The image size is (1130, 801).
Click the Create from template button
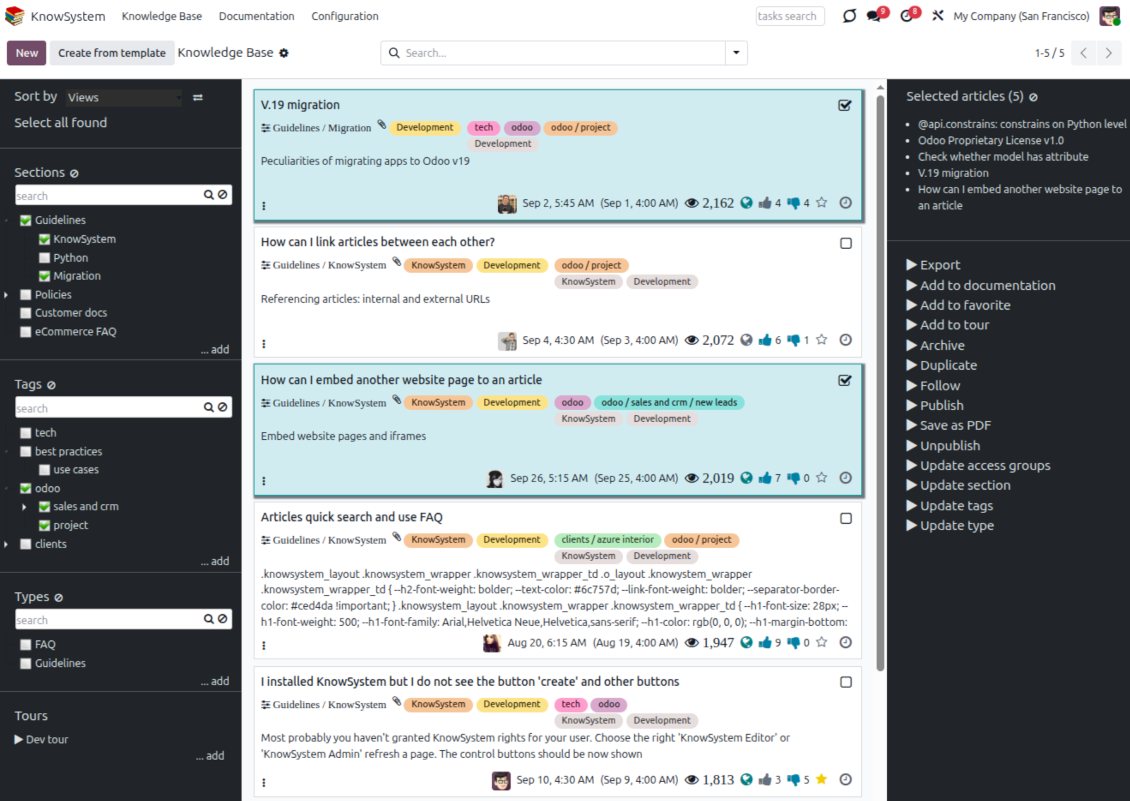[111, 53]
